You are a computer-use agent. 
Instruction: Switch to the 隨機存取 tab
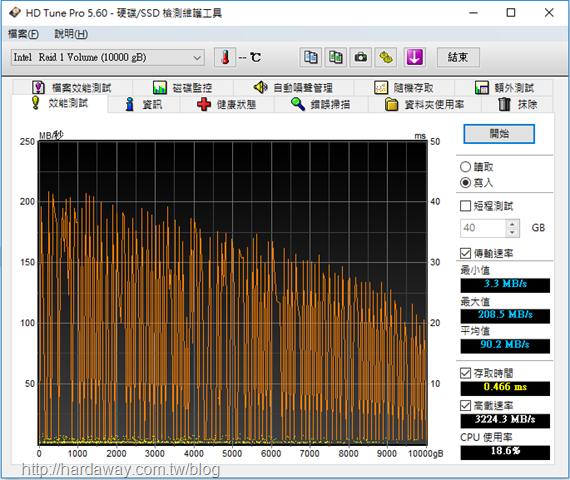click(x=404, y=88)
